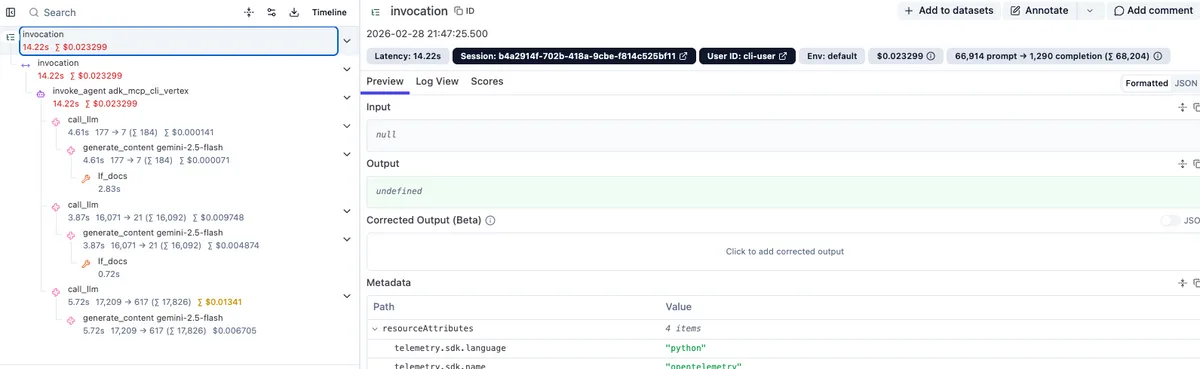Image resolution: width=1200 pixels, height=369 pixels.
Task: Collapse the call_llm 3.87s chevron
Action: pos(346,211)
